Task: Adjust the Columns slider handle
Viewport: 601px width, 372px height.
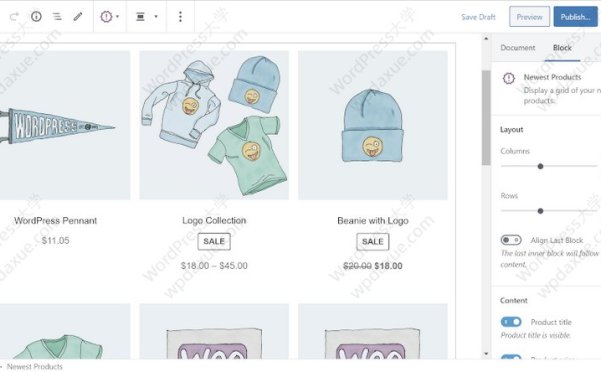Action: coord(540,166)
